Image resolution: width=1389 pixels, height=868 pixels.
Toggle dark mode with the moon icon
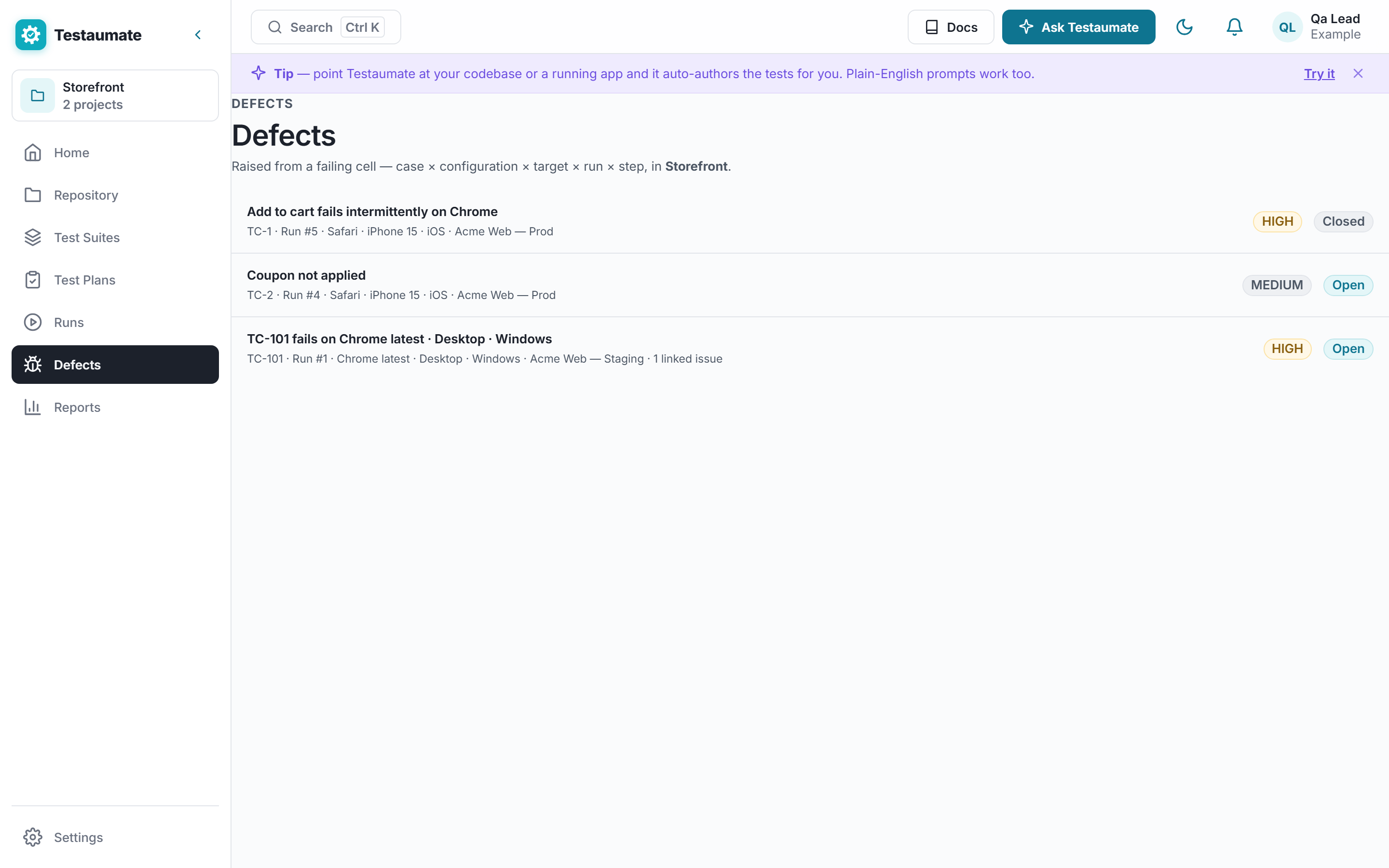(x=1184, y=27)
